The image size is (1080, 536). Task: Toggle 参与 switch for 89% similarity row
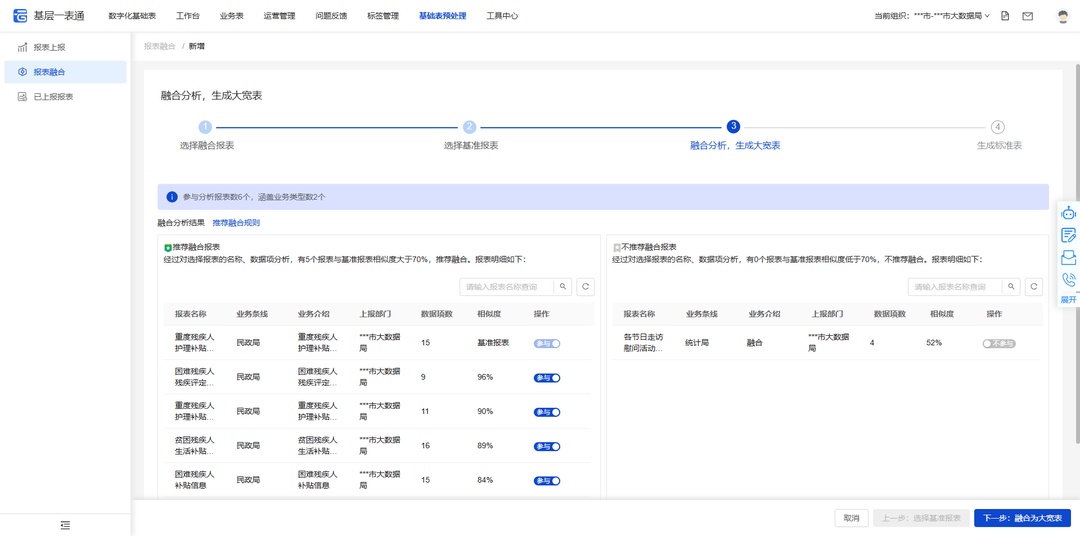pos(547,446)
